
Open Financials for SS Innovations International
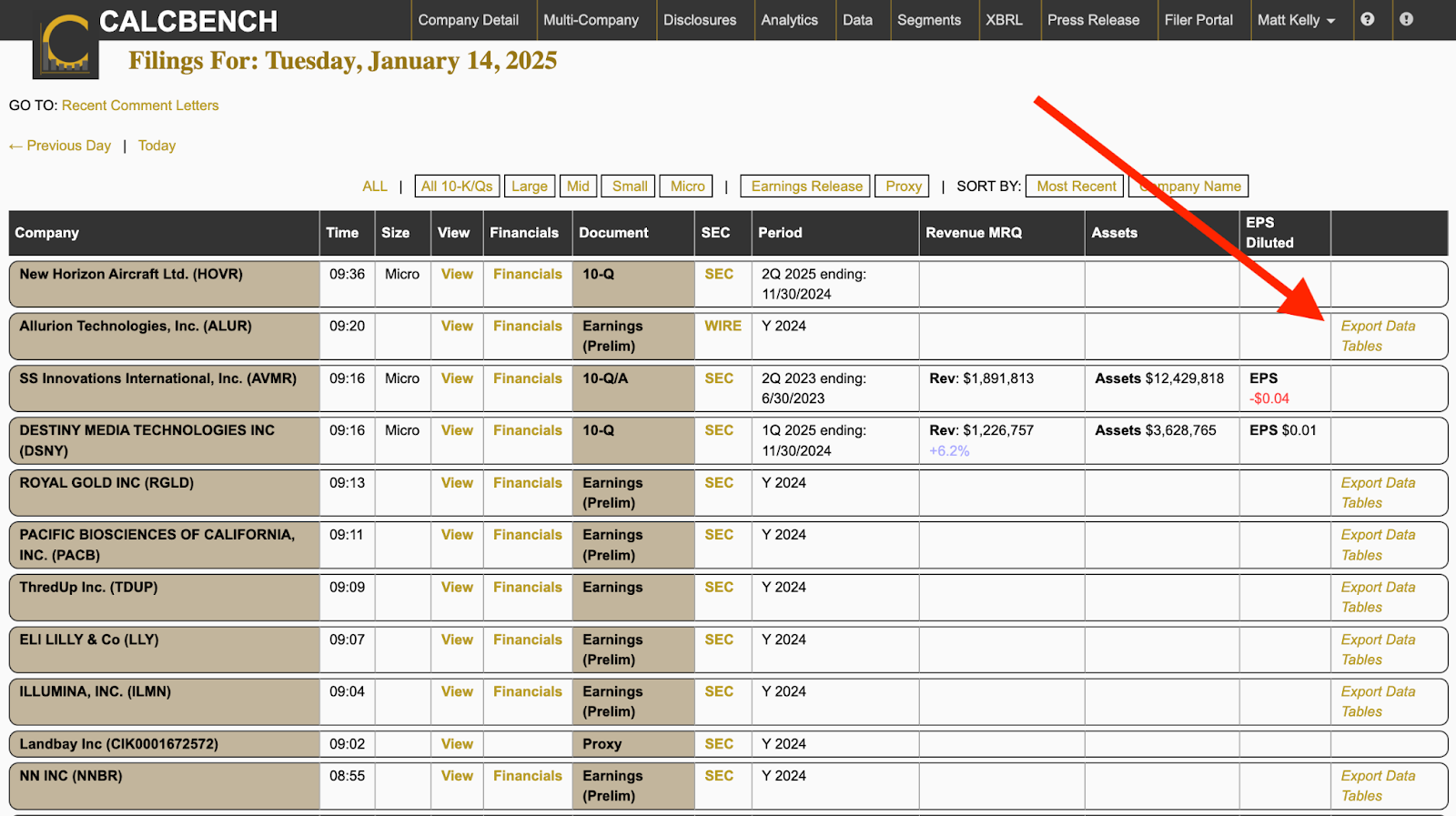(528, 379)
